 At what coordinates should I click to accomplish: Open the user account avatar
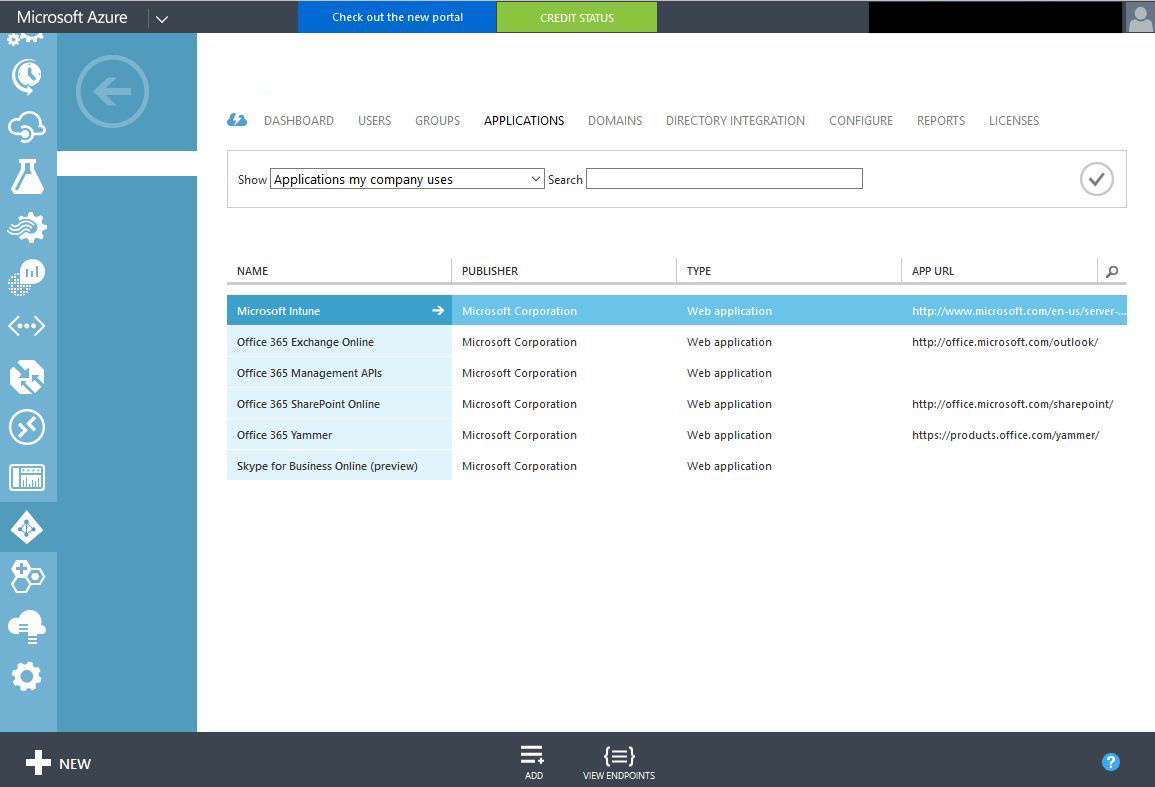(x=1139, y=16)
